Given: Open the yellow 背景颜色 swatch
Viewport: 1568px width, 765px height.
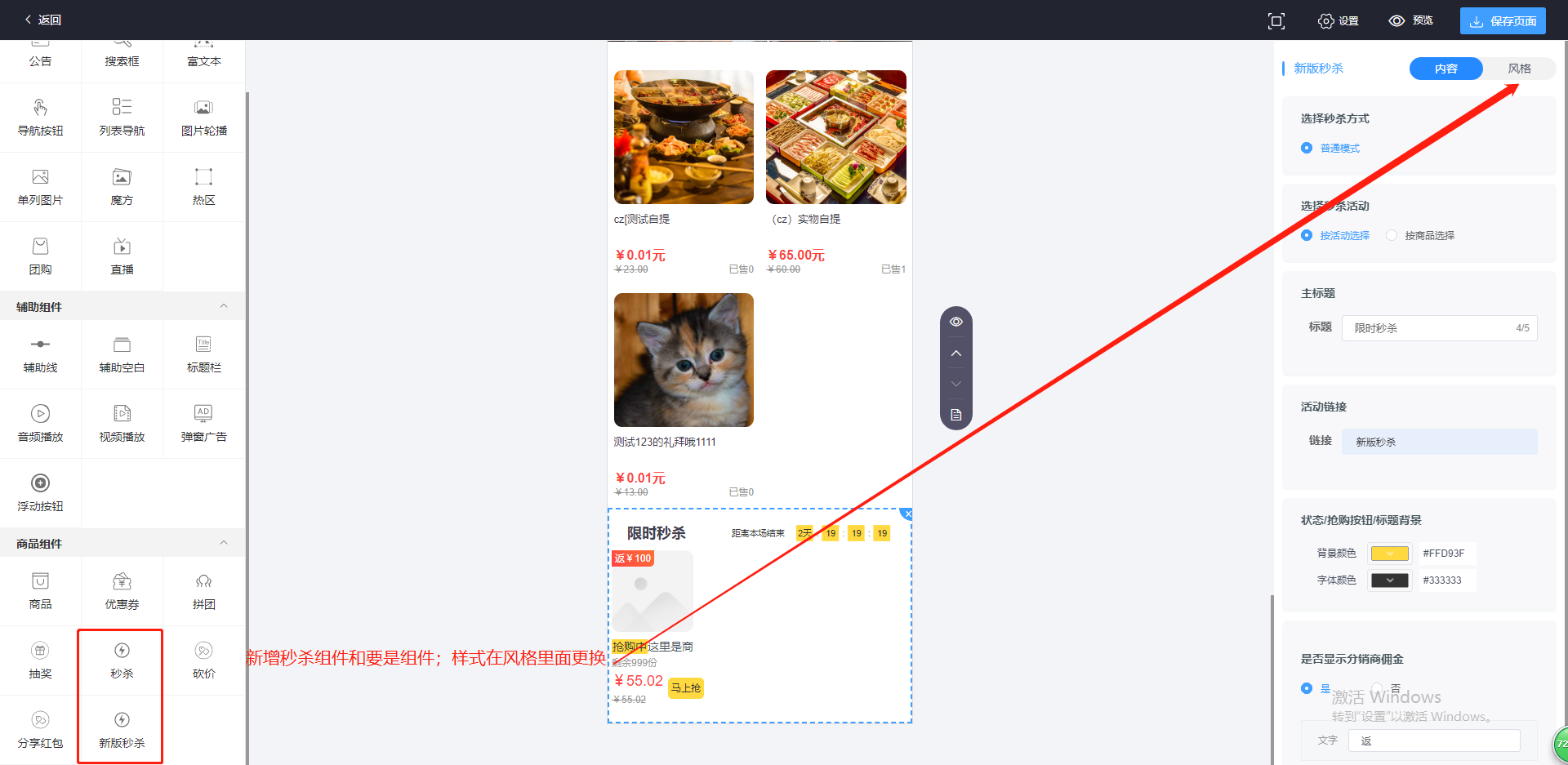Looking at the screenshot, I should pyautogui.click(x=1390, y=554).
